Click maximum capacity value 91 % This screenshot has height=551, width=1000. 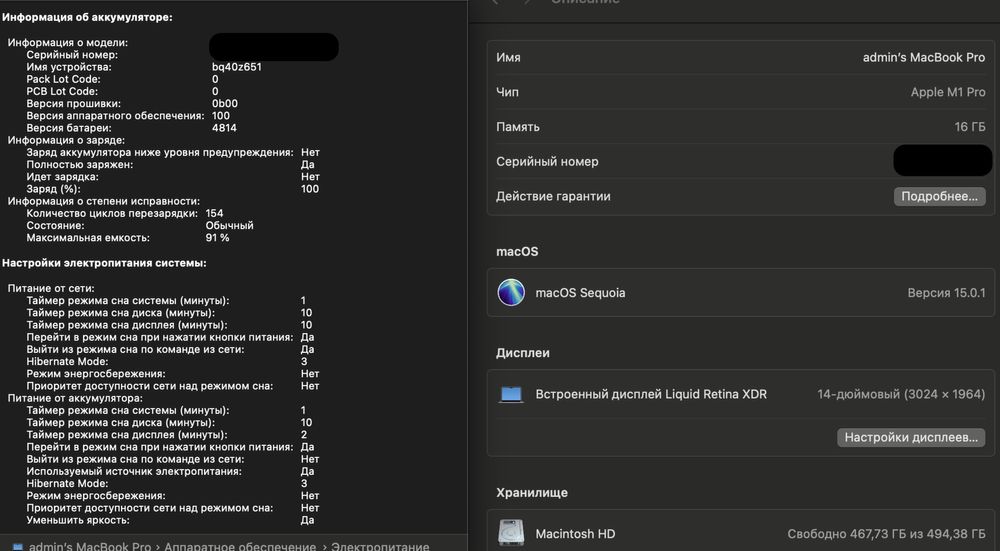pos(217,237)
